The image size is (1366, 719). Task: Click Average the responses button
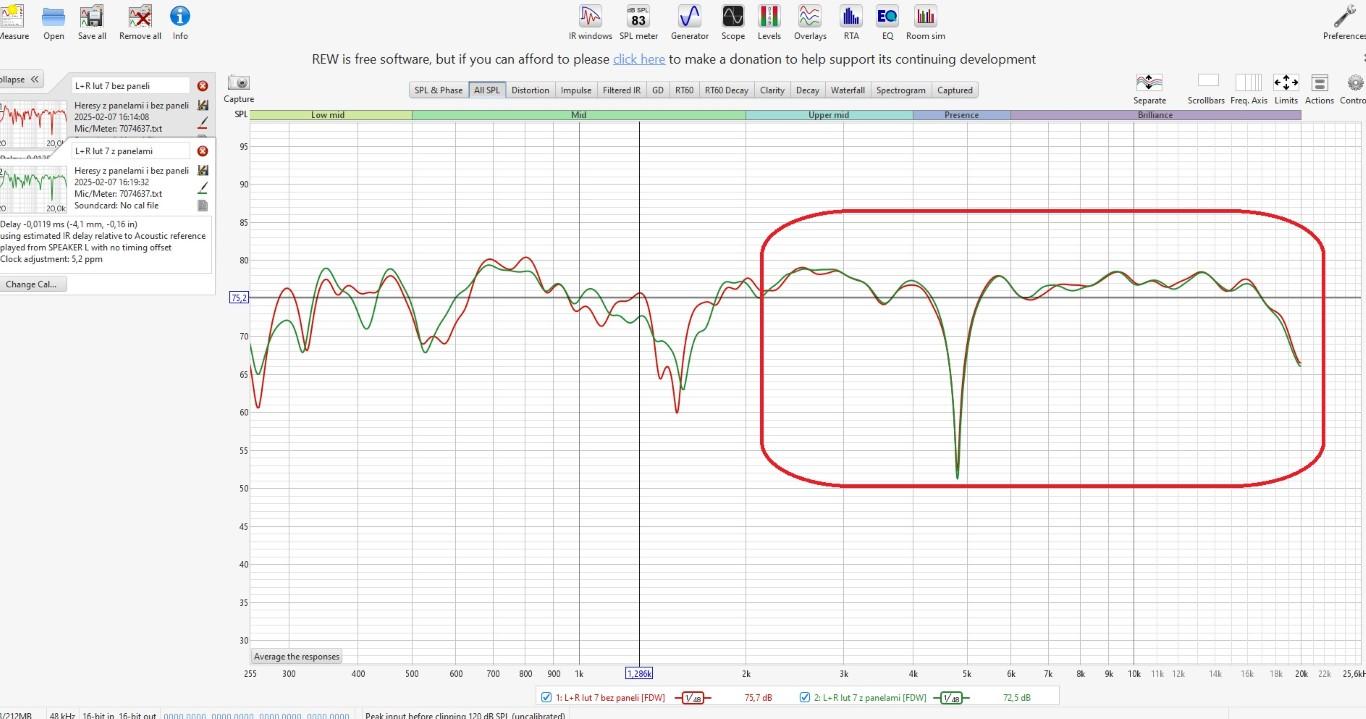point(297,657)
